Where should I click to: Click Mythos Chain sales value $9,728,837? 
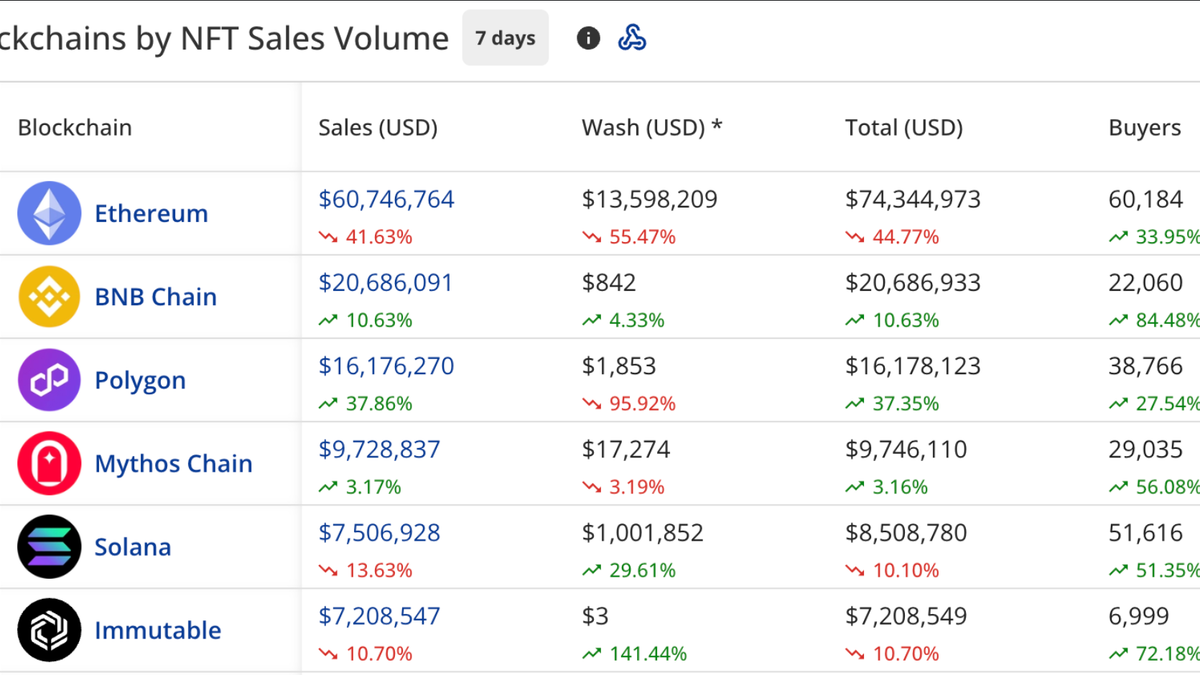[x=379, y=449]
